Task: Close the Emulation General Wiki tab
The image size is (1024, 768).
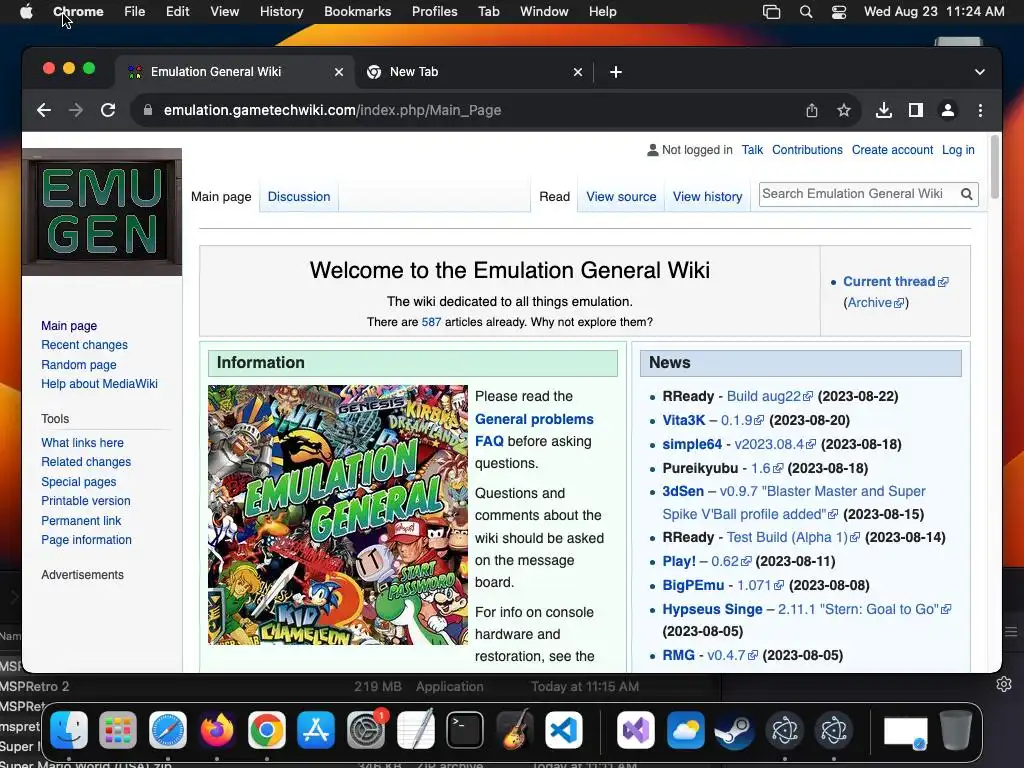Action: click(338, 72)
